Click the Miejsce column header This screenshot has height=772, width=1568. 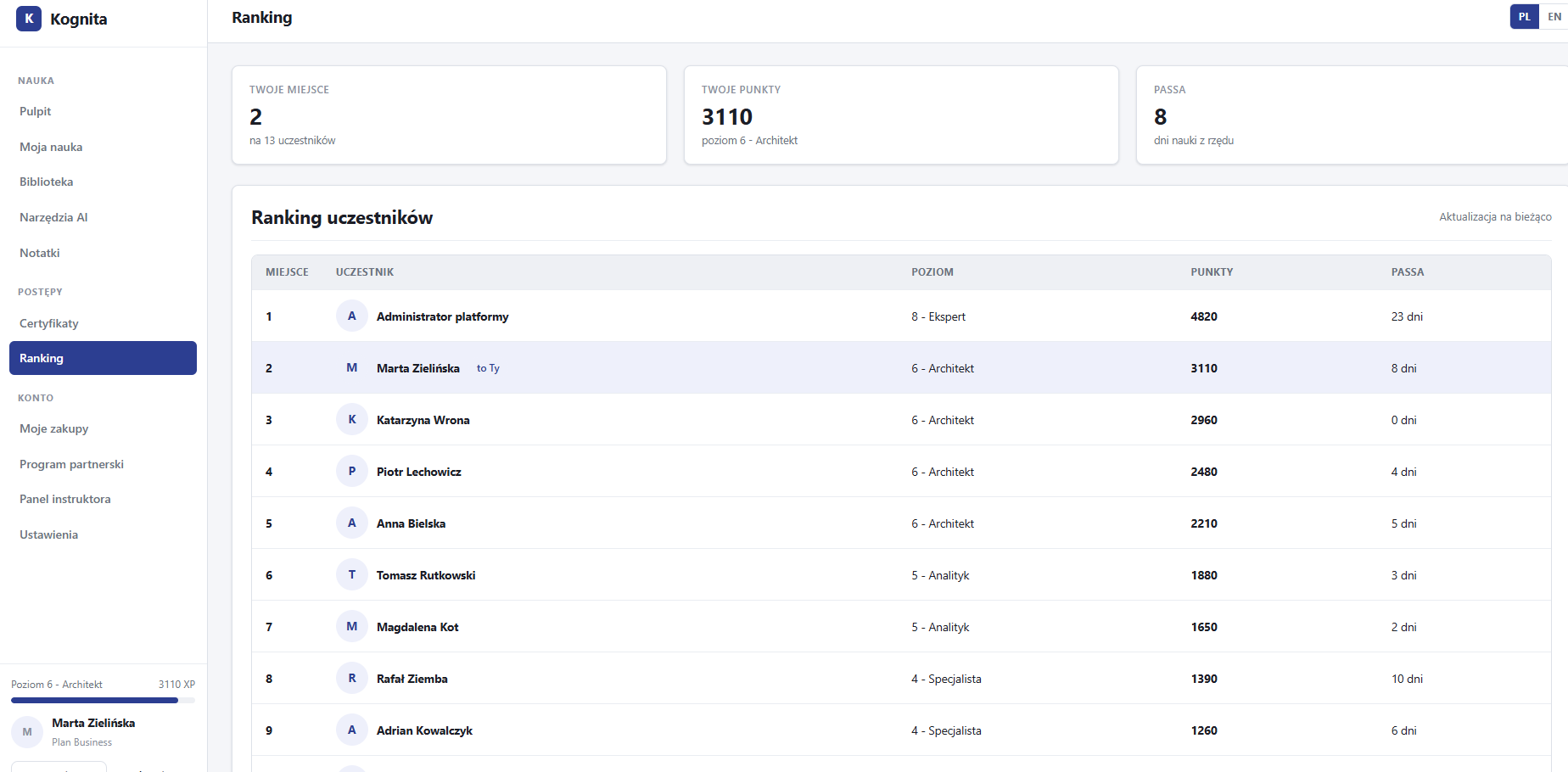287,272
